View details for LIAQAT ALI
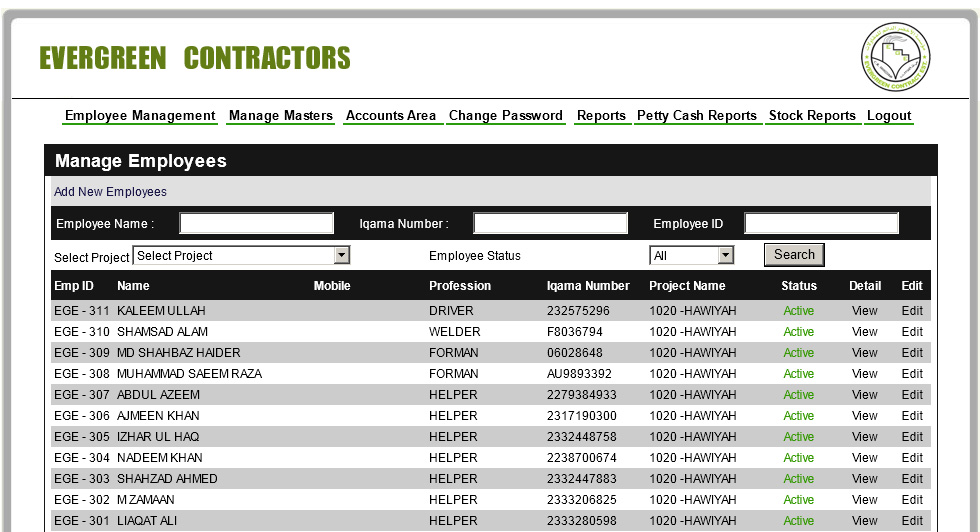 (864, 521)
